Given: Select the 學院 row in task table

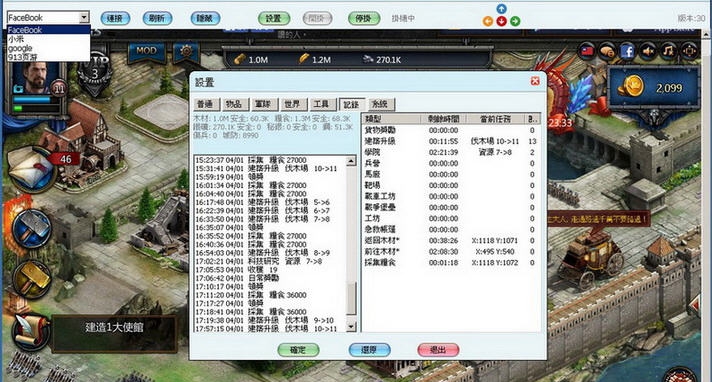Looking at the screenshot, I should coord(451,152).
